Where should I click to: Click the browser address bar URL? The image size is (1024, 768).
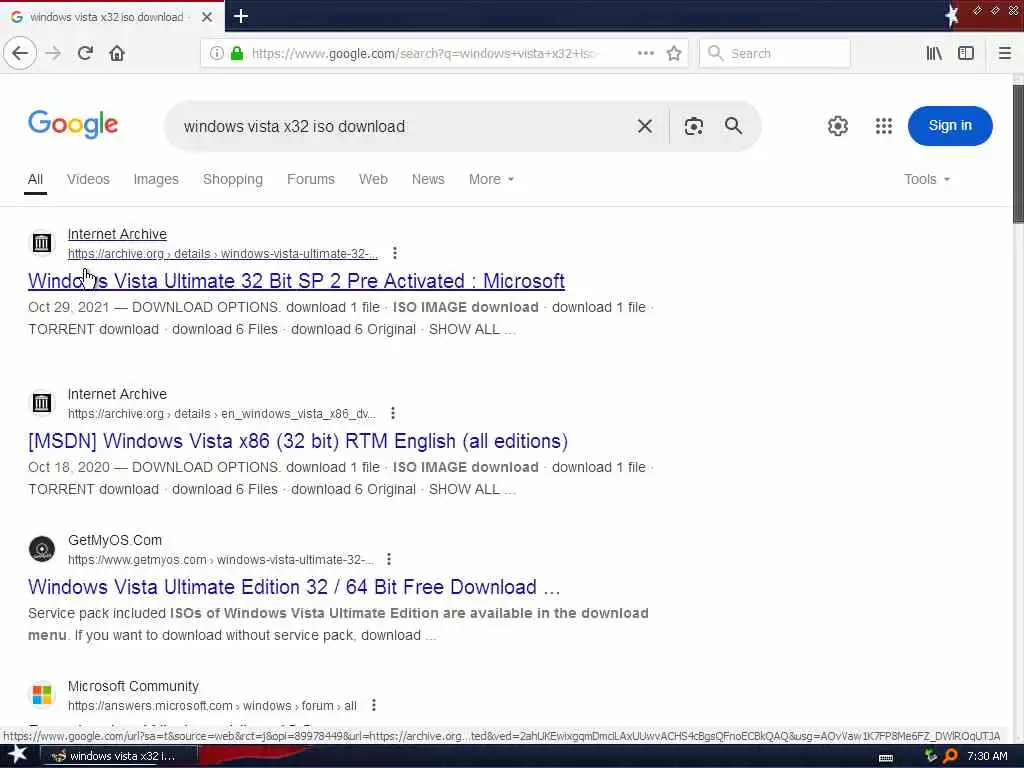(423, 54)
